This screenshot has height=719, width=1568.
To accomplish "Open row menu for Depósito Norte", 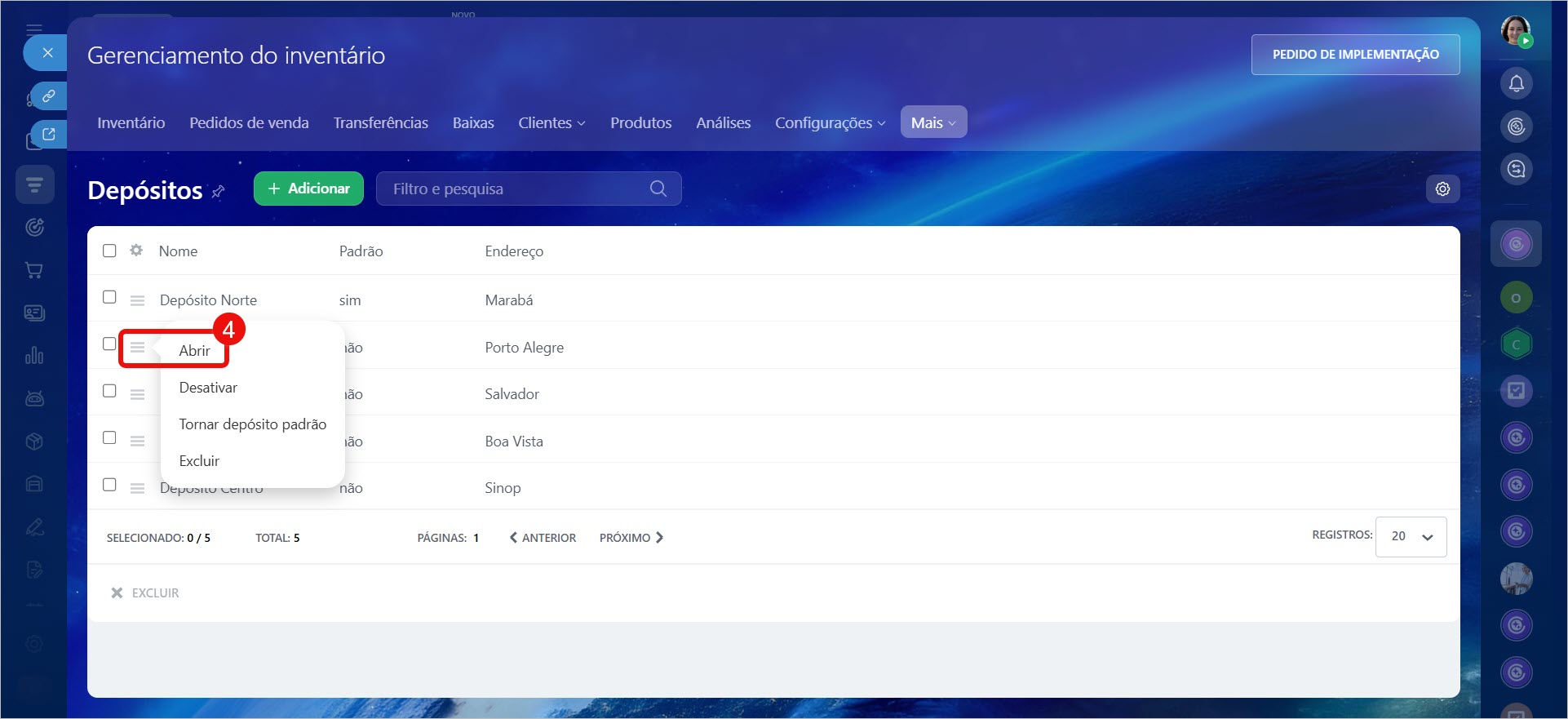I will pyautogui.click(x=137, y=300).
